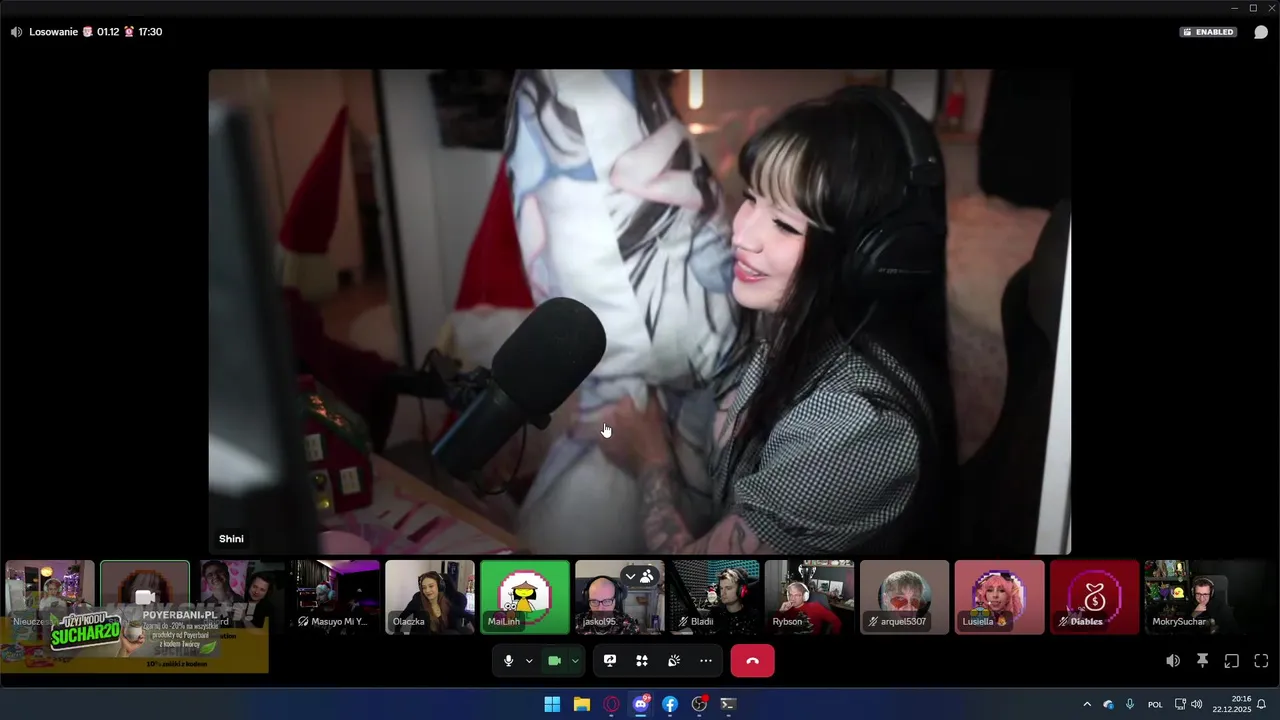Select Diables' participant tile
This screenshot has height=720, width=1280.
coord(1095,597)
